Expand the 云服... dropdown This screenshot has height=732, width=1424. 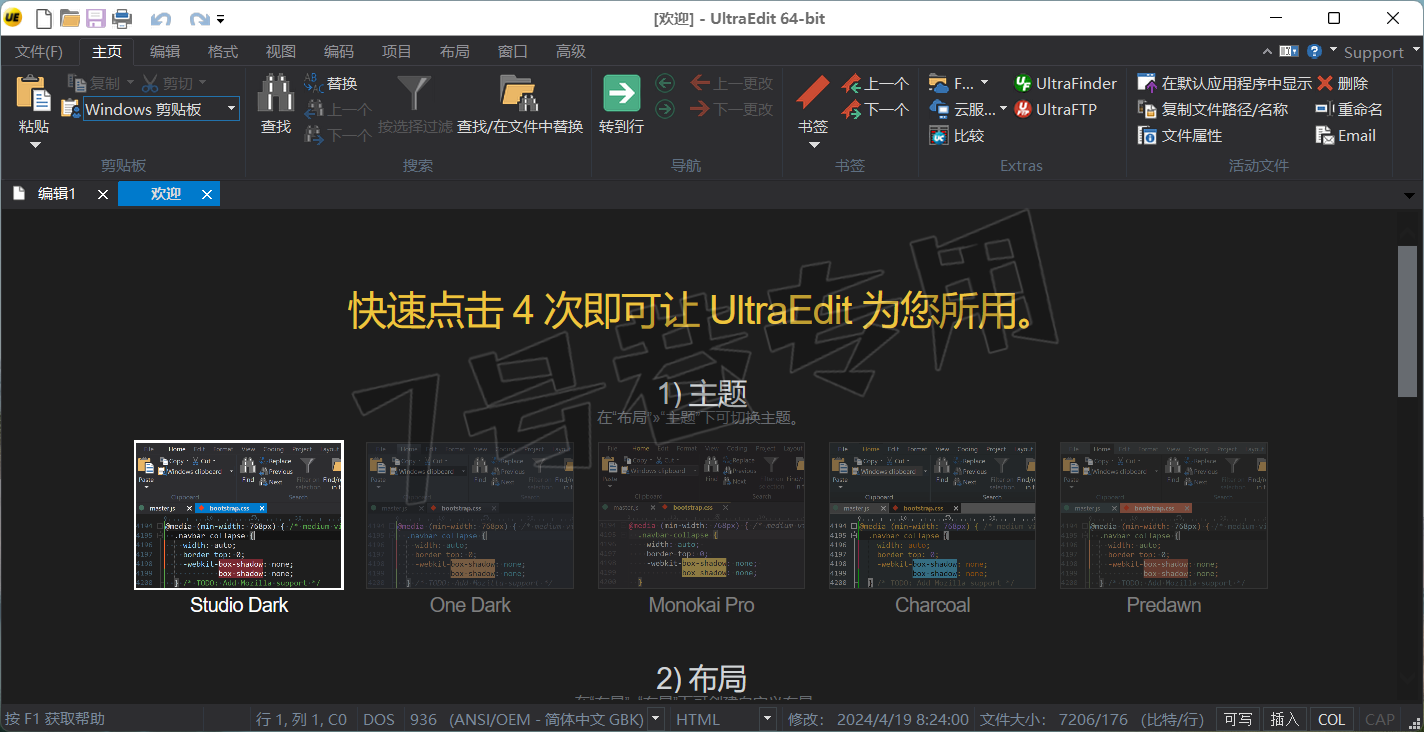pyautogui.click(x=1003, y=109)
